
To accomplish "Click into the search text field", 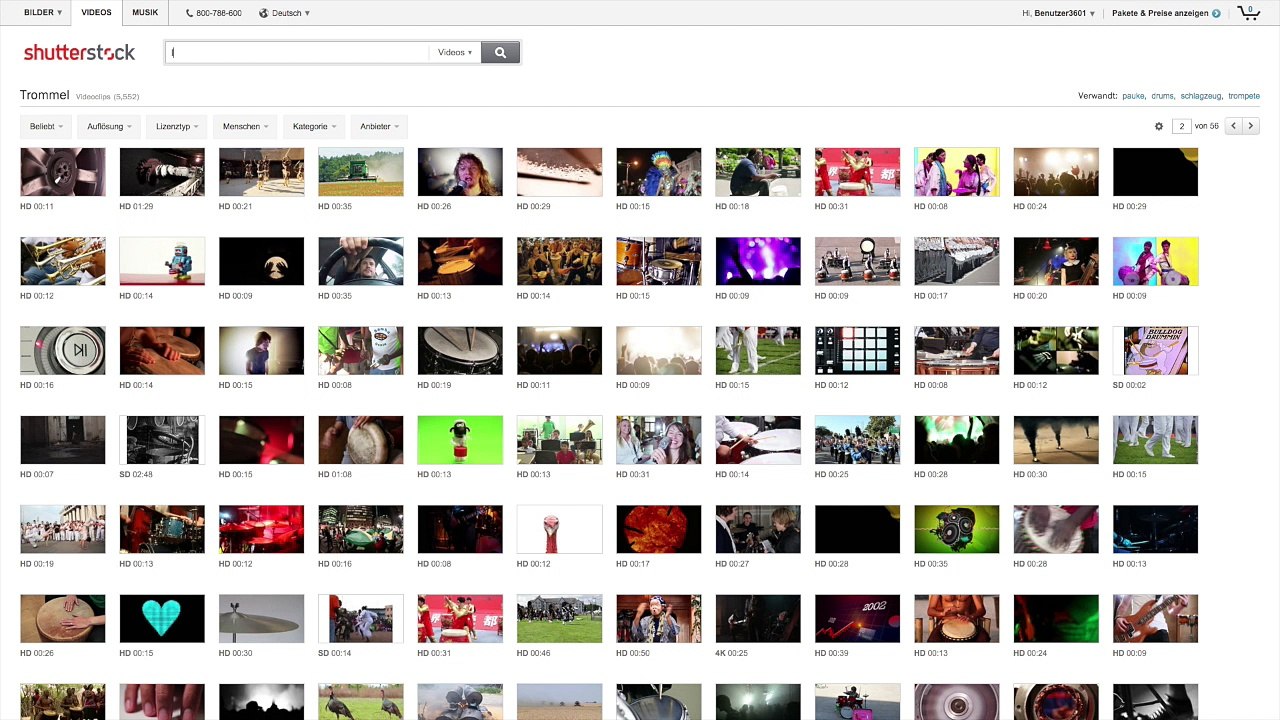I will point(300,52).
